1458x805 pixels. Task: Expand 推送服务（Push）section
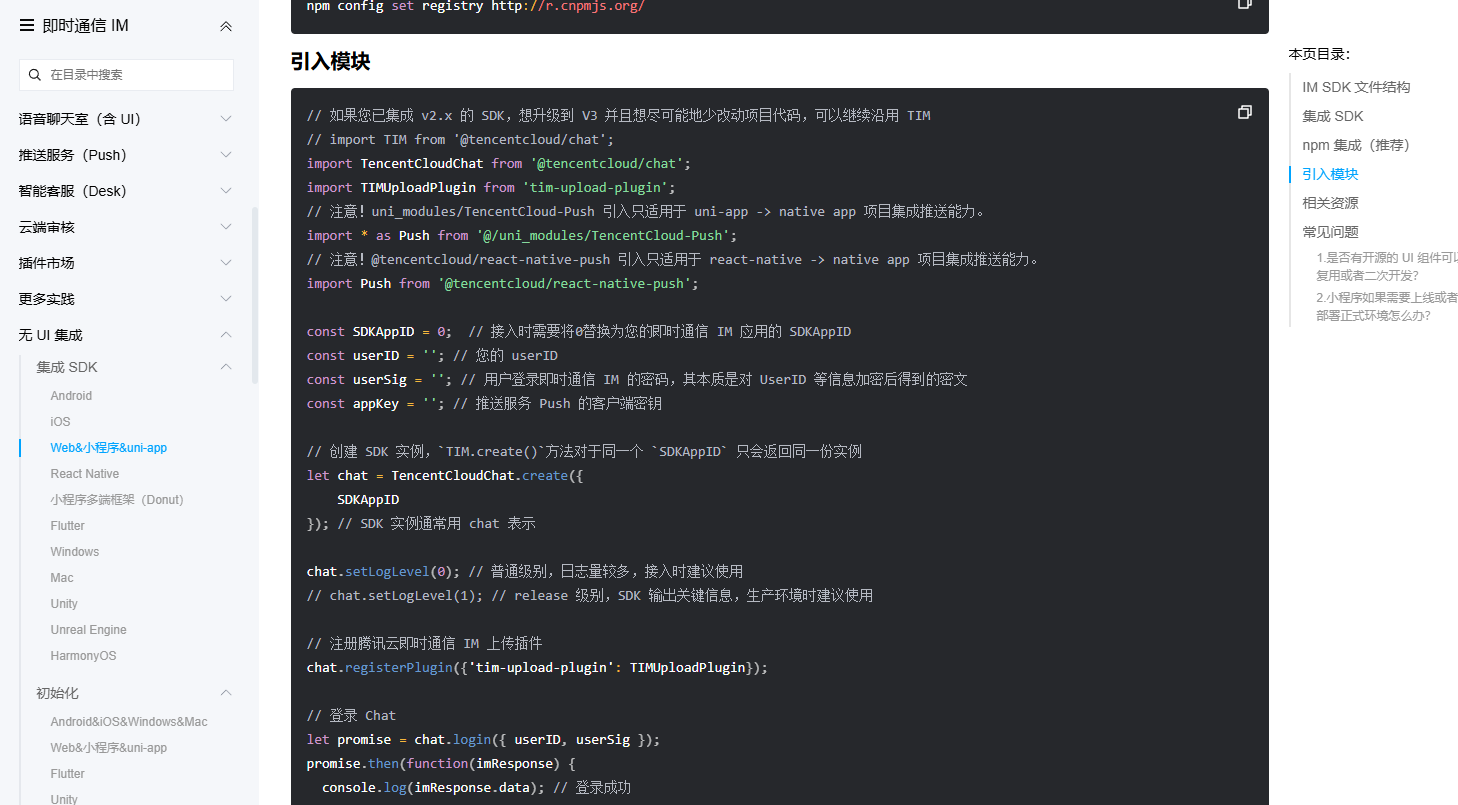pyautogui.click(x=126, y=155)
